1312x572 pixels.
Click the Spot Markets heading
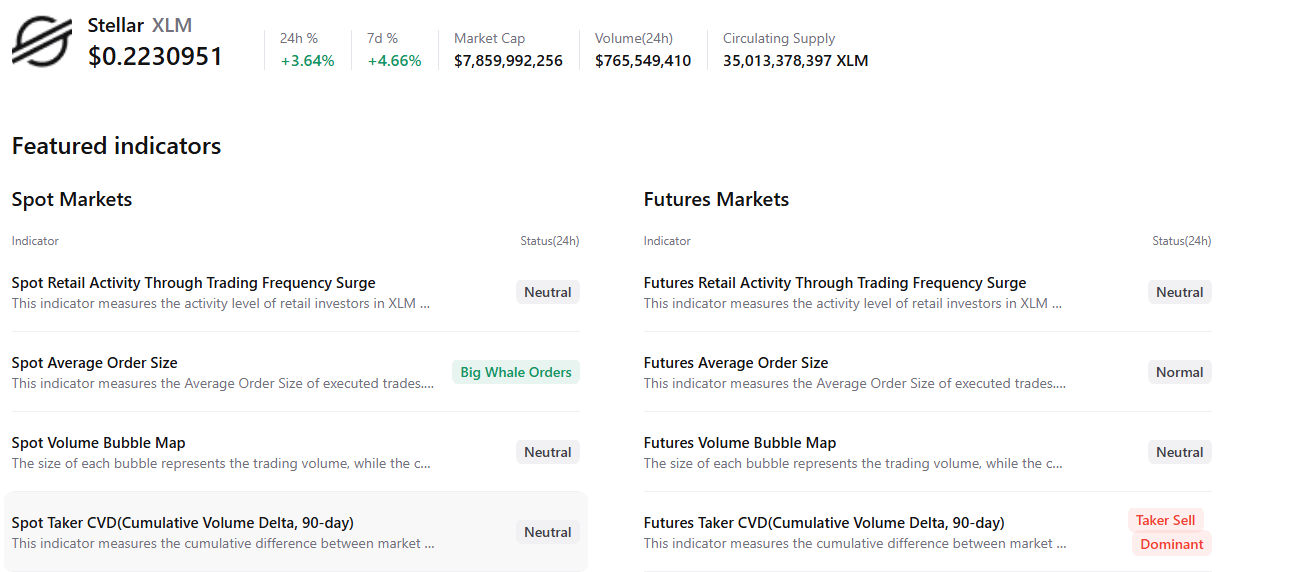point(72,199)
